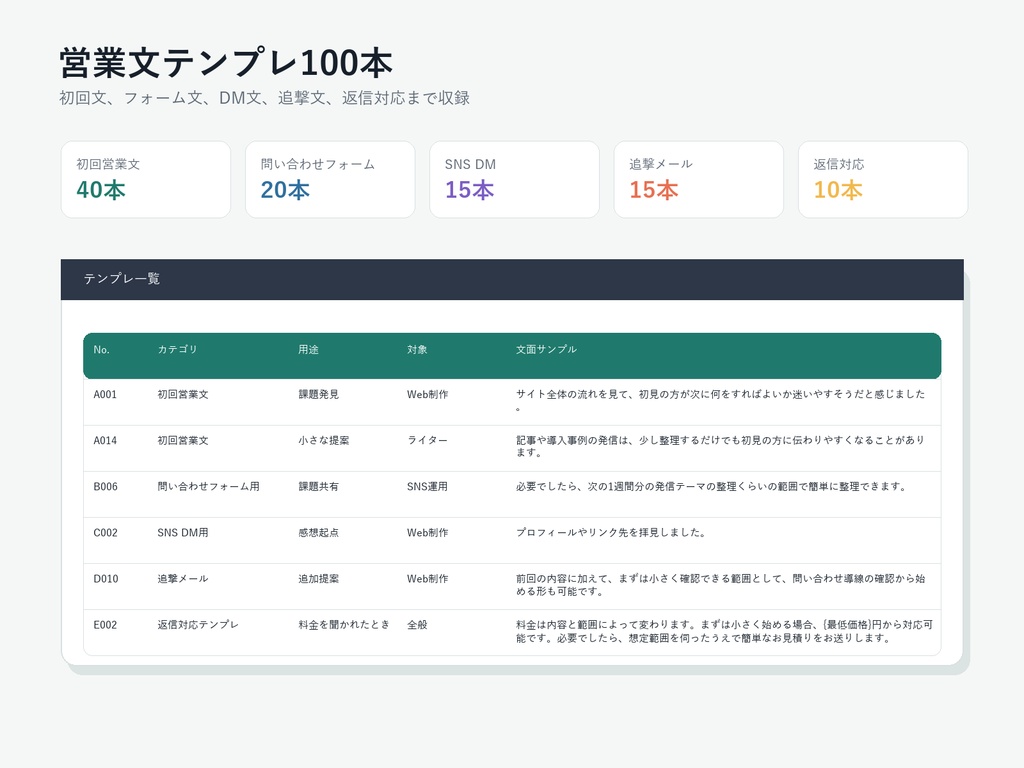This screenshot has width=1024, height=768.
Task: Click the 全般 target cell
Action: click(x=417, y=625)
